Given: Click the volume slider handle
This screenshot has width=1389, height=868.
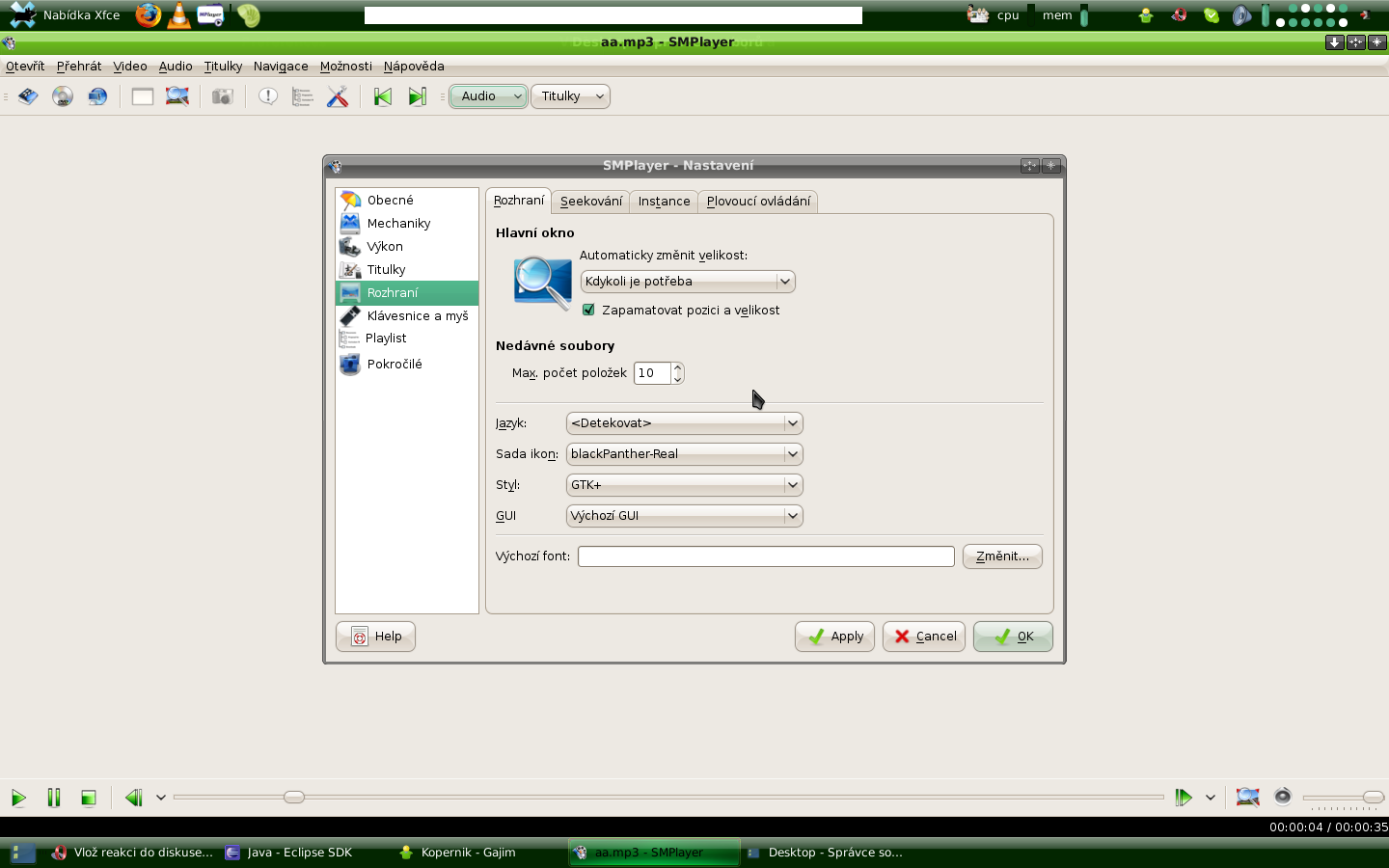Looking at the screenshot, I should 1374,798.
